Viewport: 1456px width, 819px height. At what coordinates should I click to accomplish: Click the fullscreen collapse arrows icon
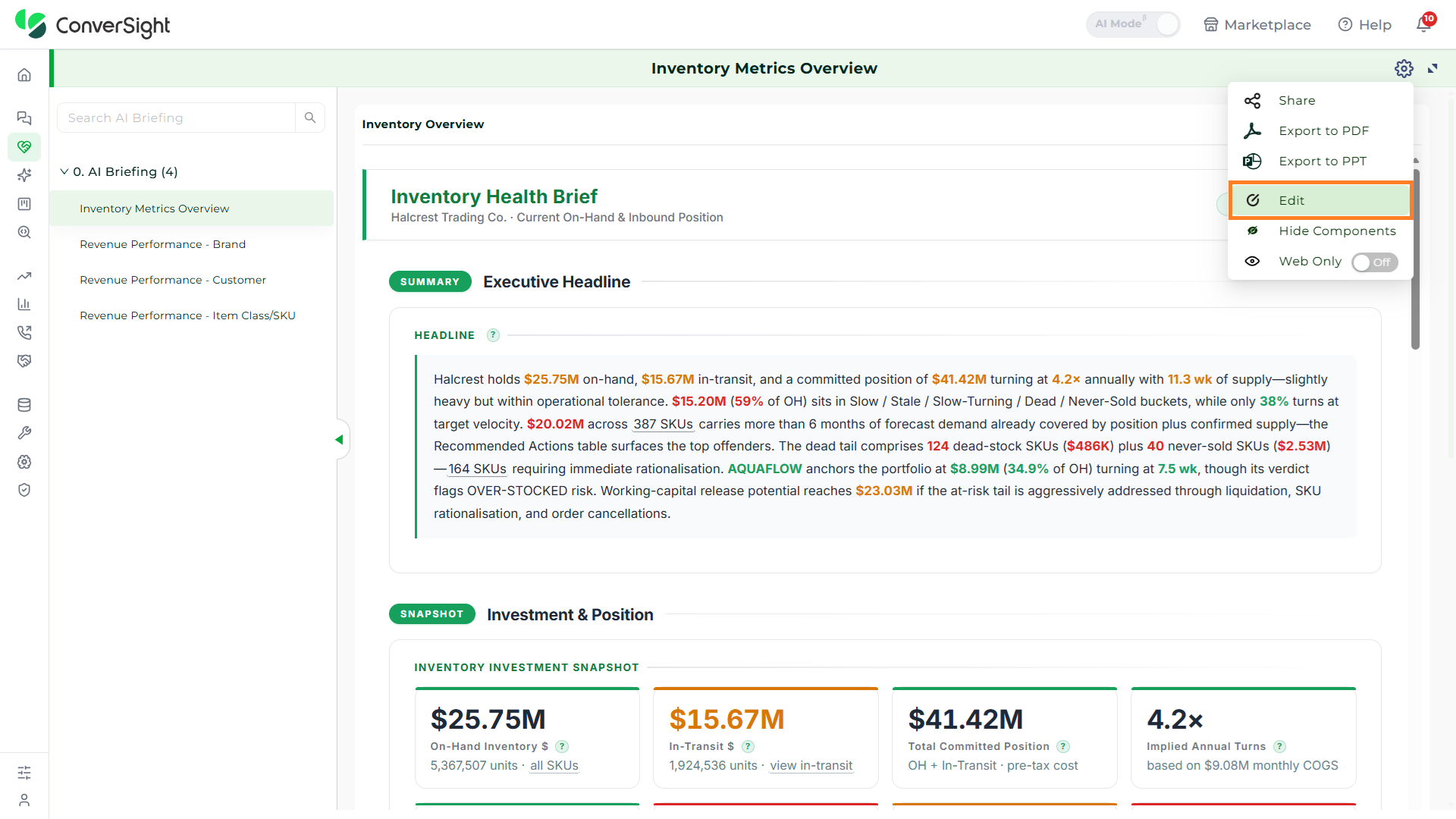(1432, 68)
